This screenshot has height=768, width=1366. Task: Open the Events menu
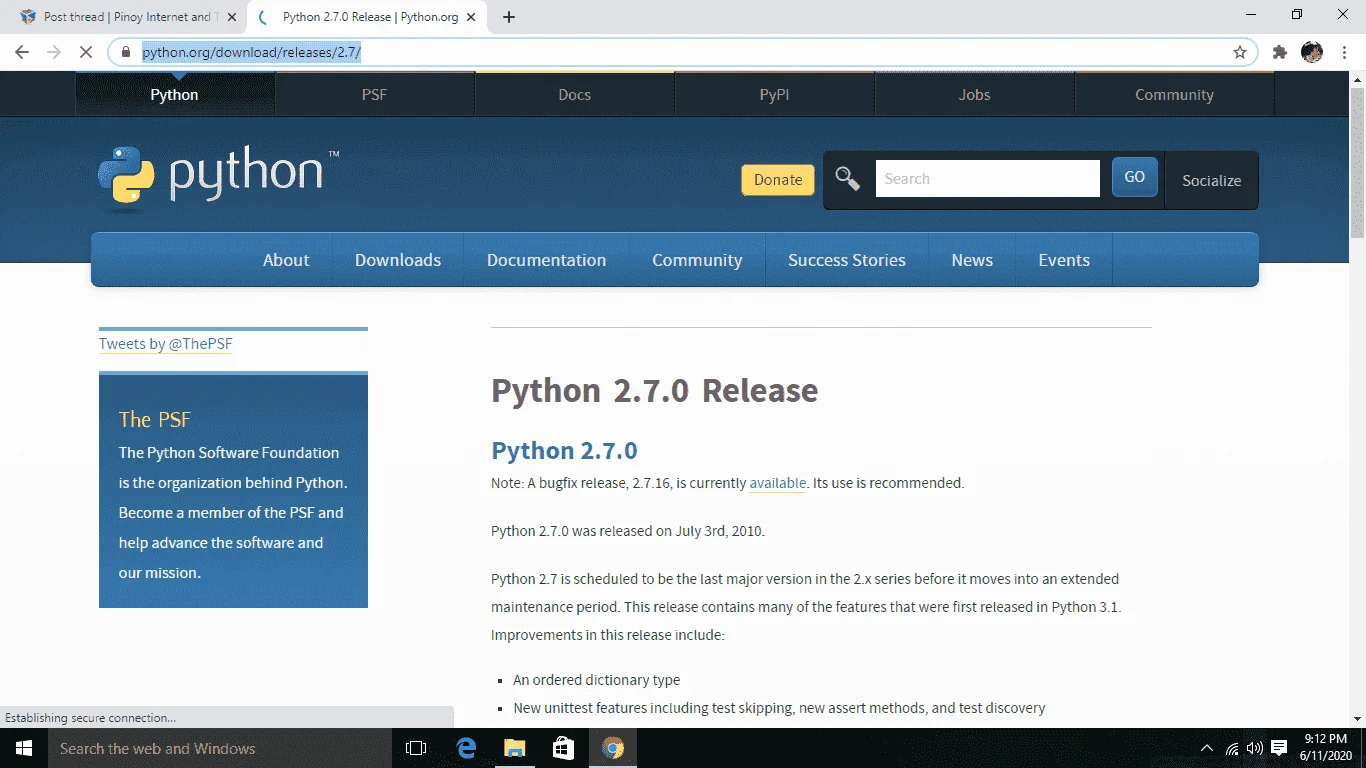1064,260
